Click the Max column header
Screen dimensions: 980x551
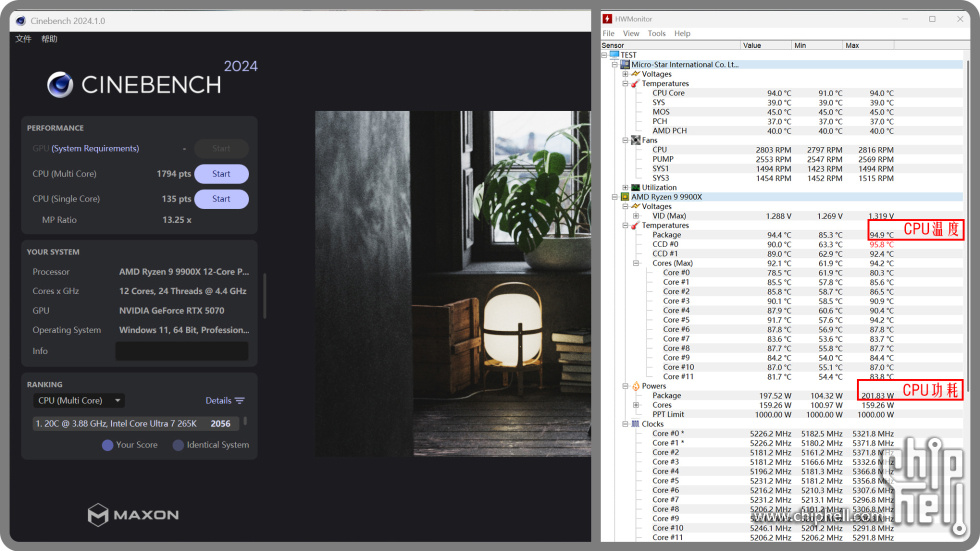tap(868, 45)
